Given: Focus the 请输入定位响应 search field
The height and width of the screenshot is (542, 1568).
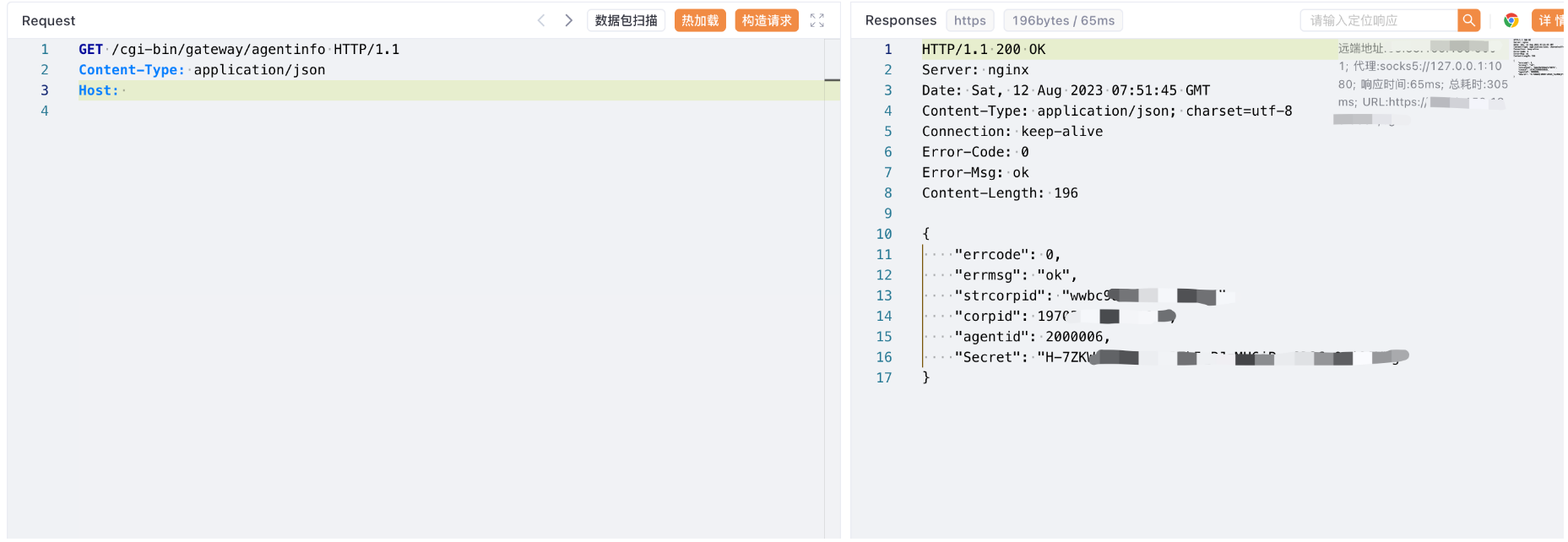Looking at the screenshot, I should tap(1378, 20).
